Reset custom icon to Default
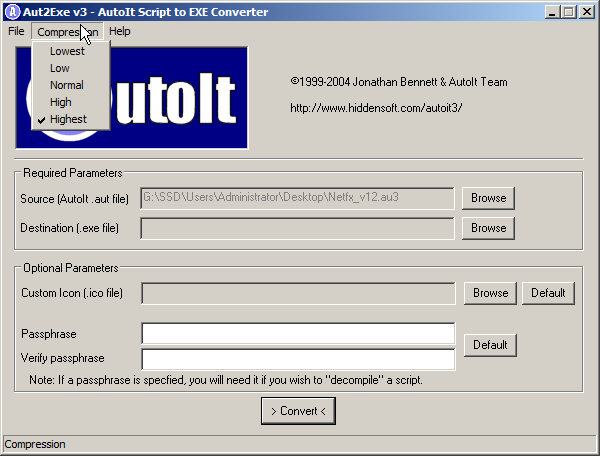600x456 pixels. click(548, 293)
